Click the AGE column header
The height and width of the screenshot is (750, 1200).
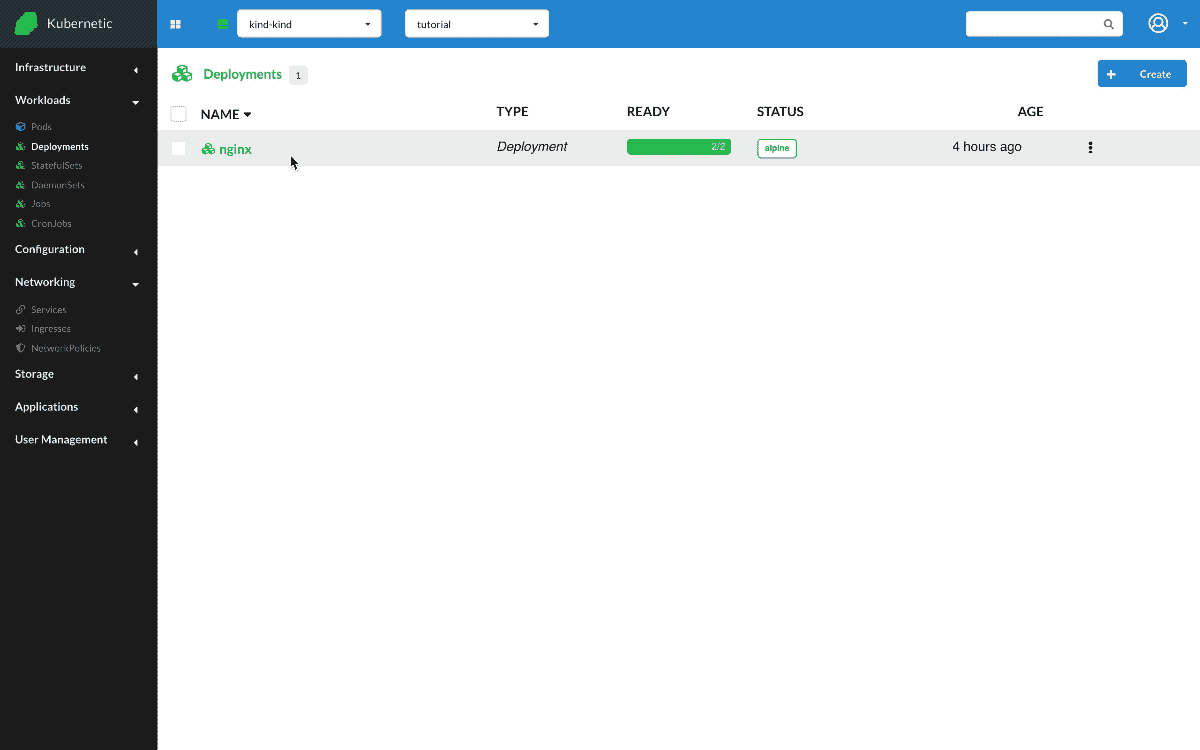1030,112
